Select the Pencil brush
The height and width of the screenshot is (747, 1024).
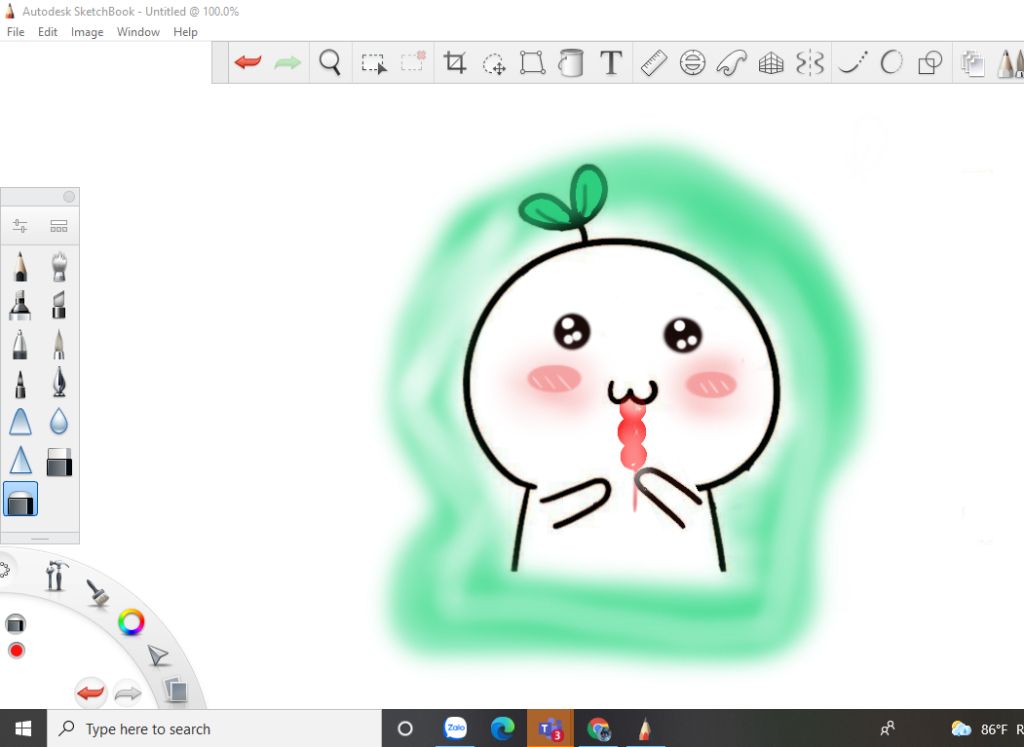(x=20, y=267)
